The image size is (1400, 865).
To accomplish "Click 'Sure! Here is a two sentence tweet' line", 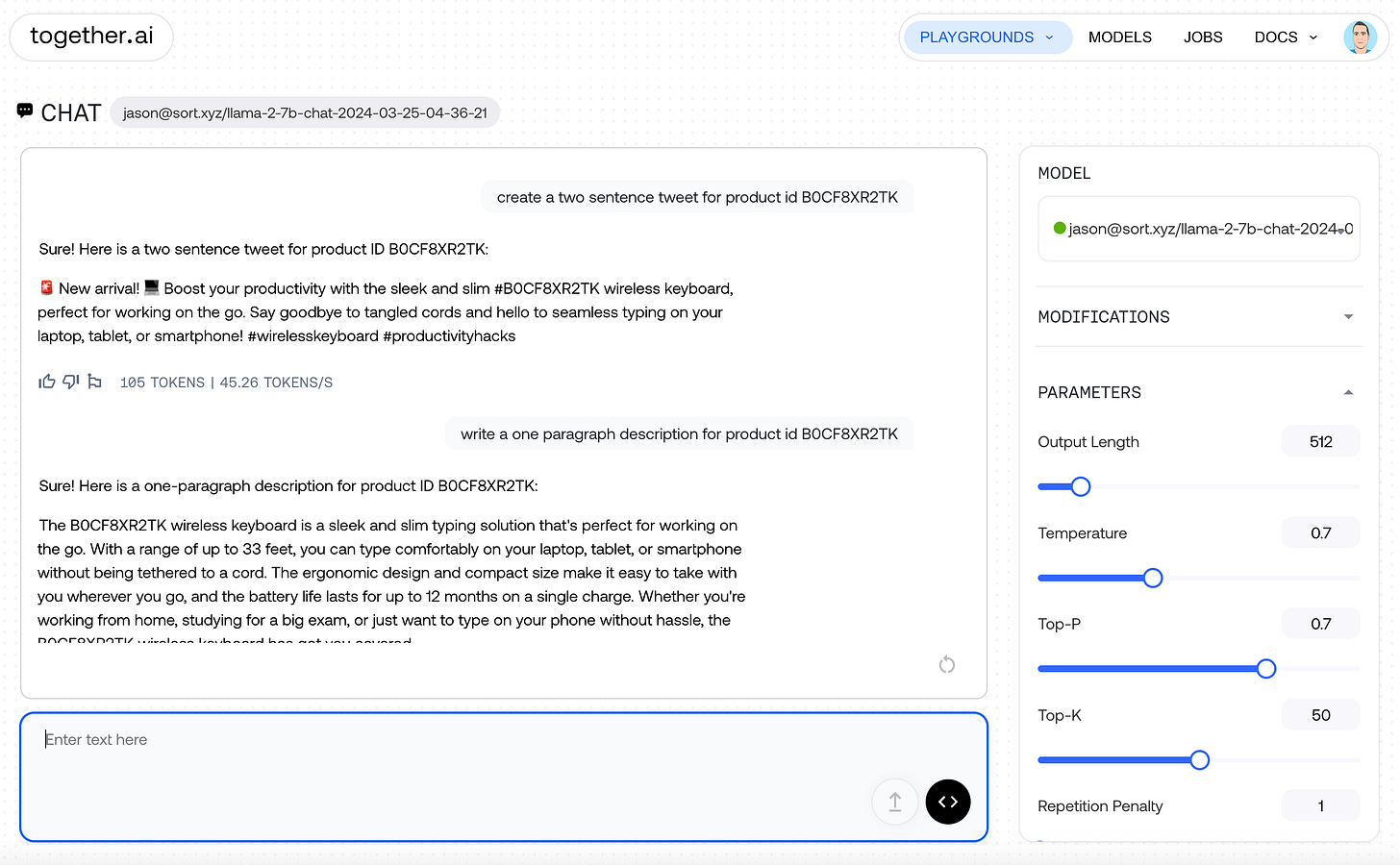I will pyautogui.click(x=263, y=249).
